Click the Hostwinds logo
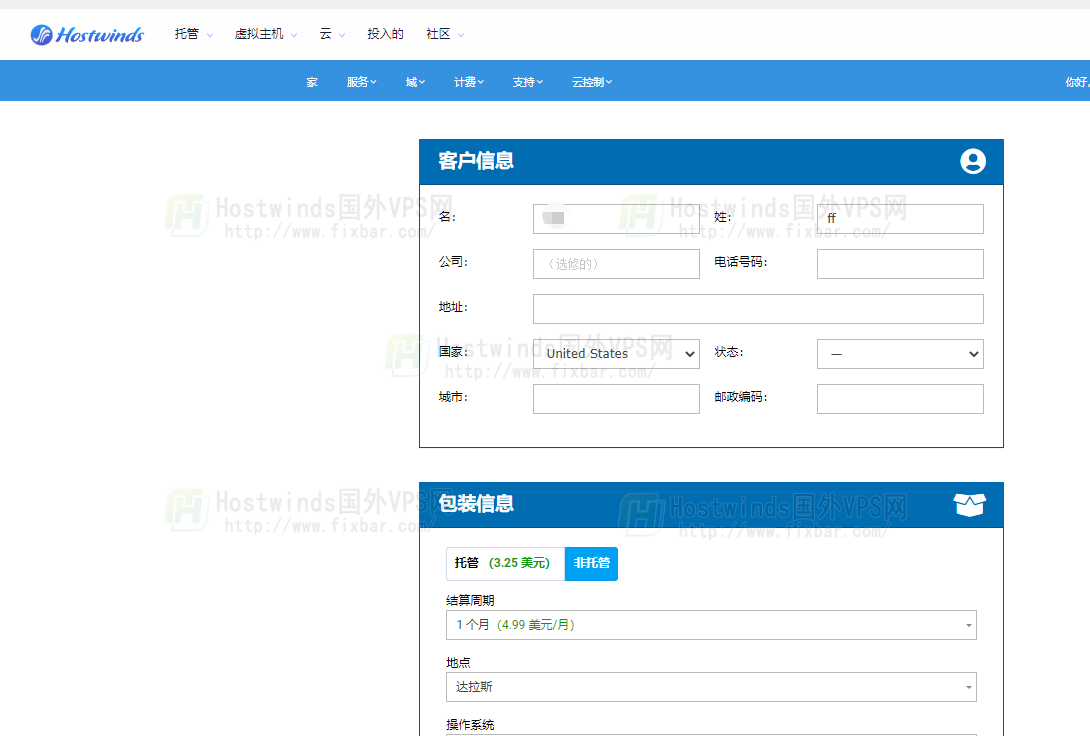1090x736 pixels. click(x=87, y=34)
